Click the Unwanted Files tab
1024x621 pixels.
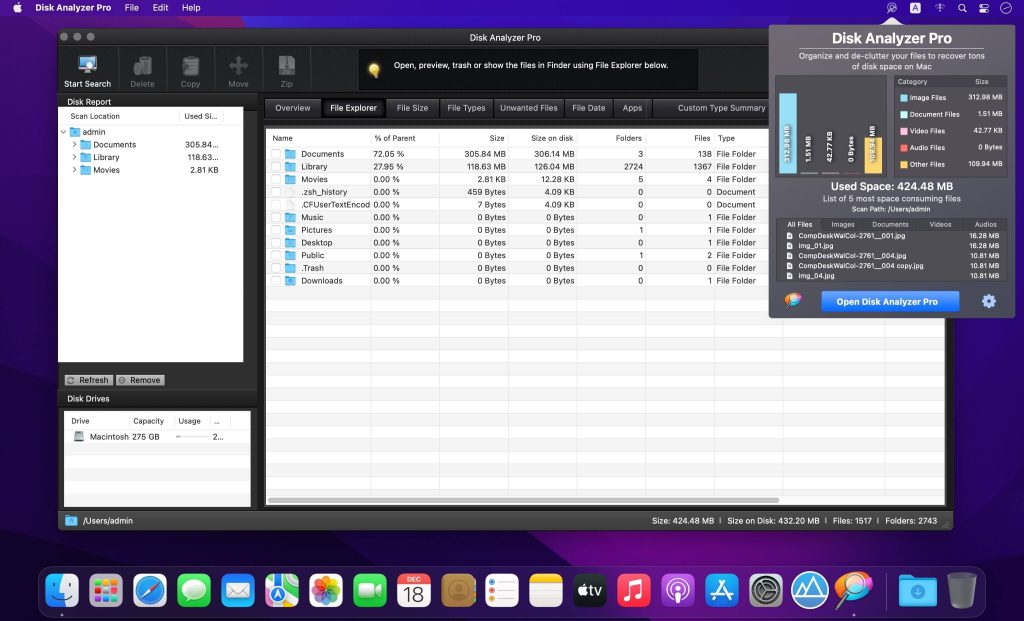coord(528,107)
